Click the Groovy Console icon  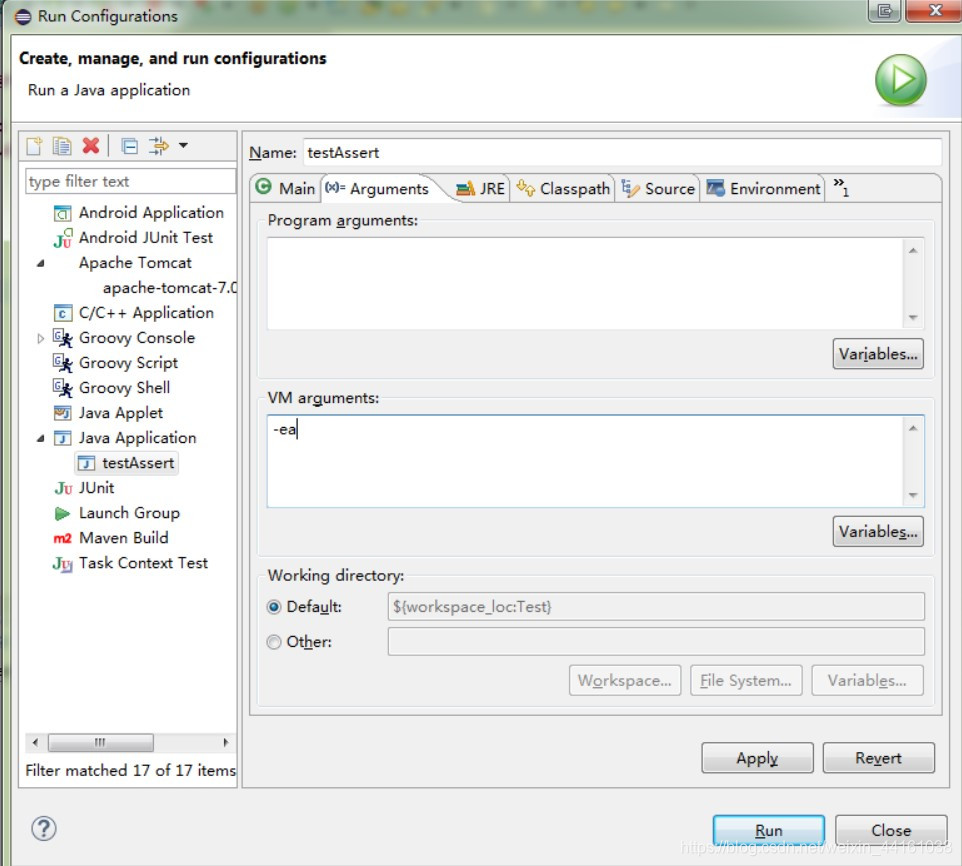tap(63, 339)
